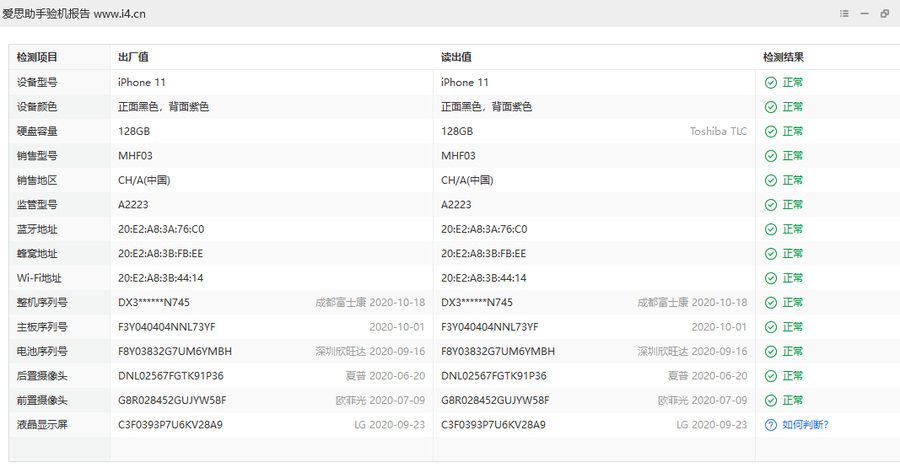The image size is (900, 468).
Task: Open the list menu icon in title bar
Action: 845,14
